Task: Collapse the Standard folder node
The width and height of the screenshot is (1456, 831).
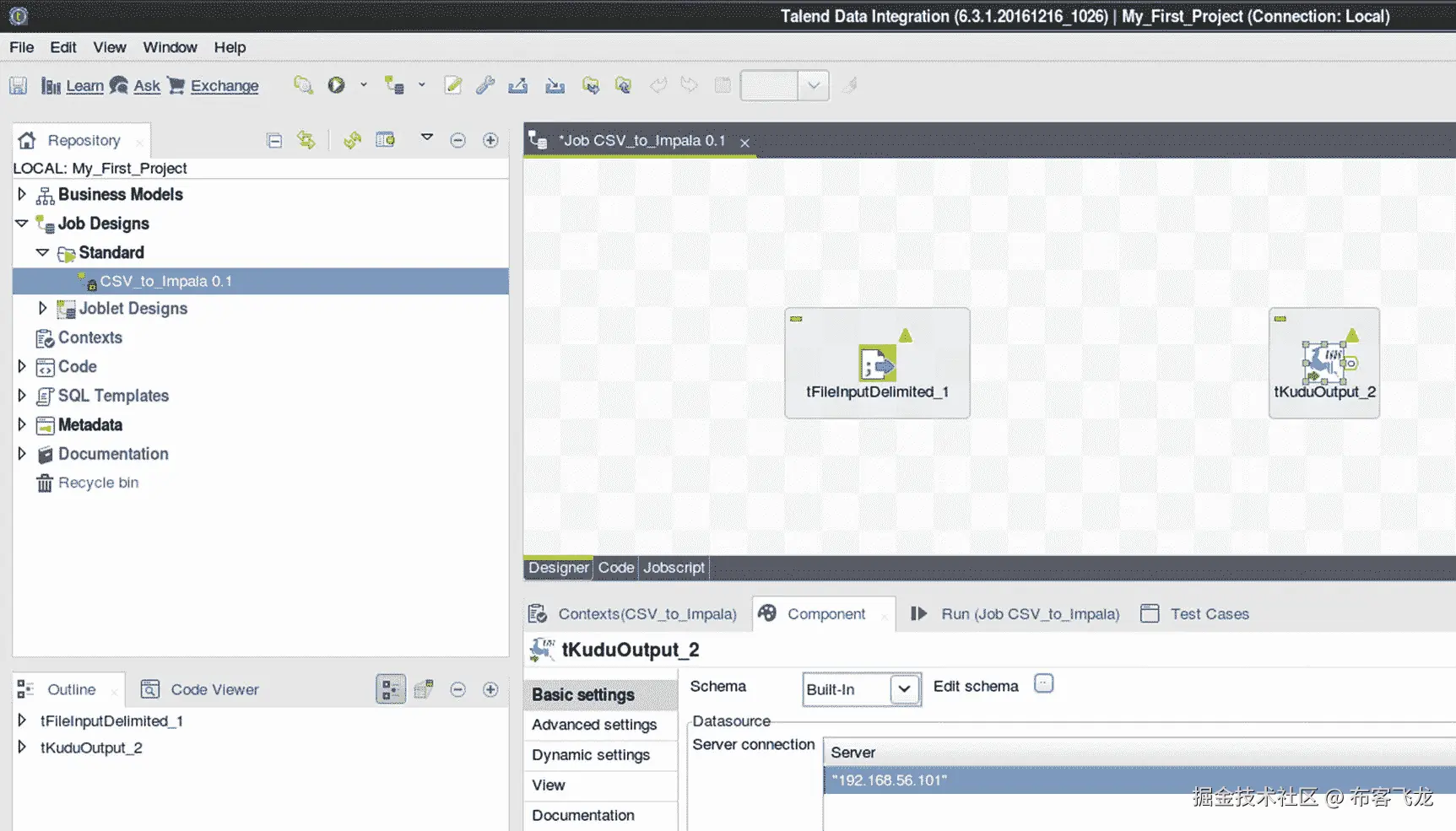Action: (x=42, y=252)
